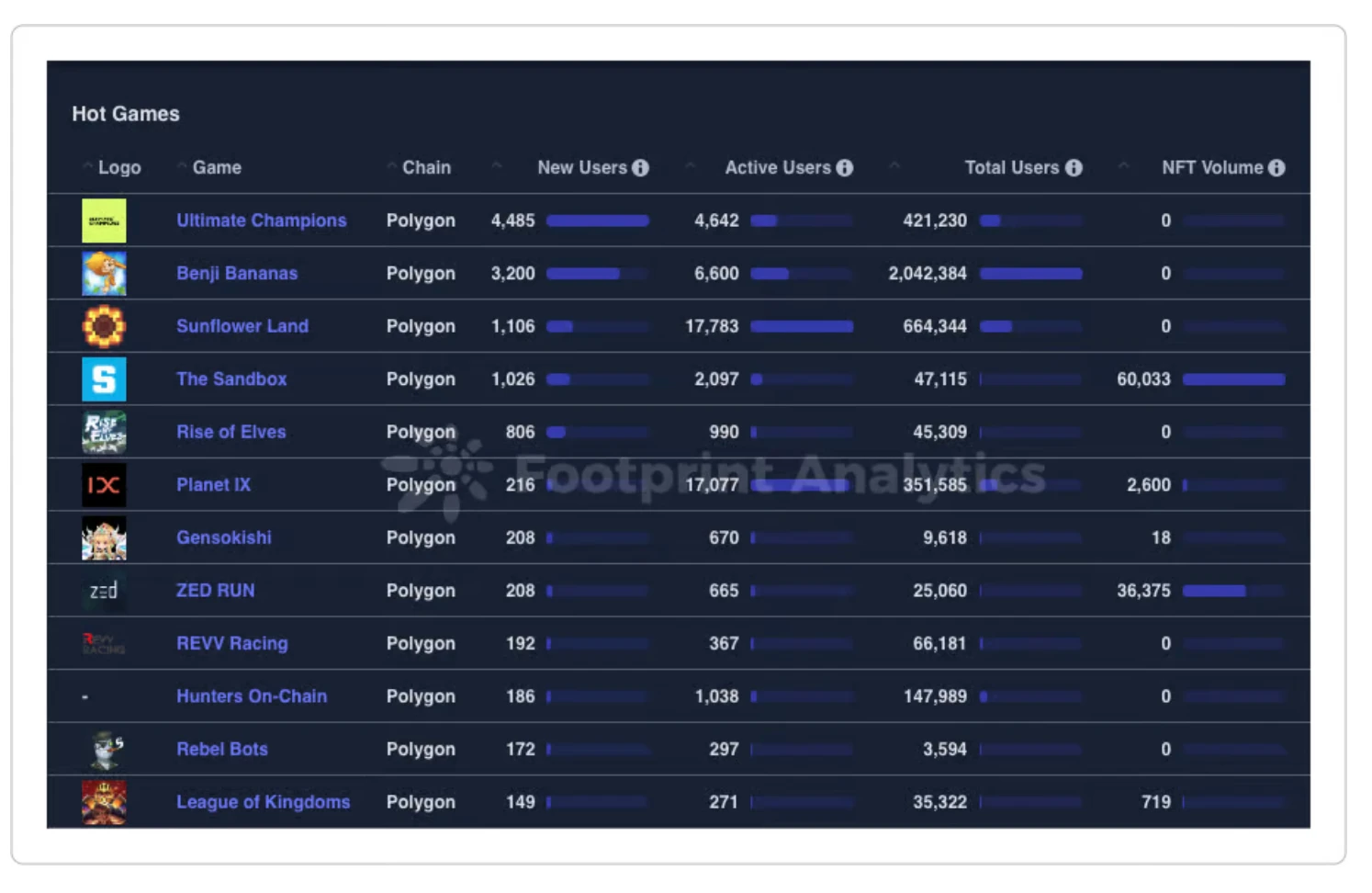
Task: Click the Planet IX logo icon
Action: click(104, 485)
